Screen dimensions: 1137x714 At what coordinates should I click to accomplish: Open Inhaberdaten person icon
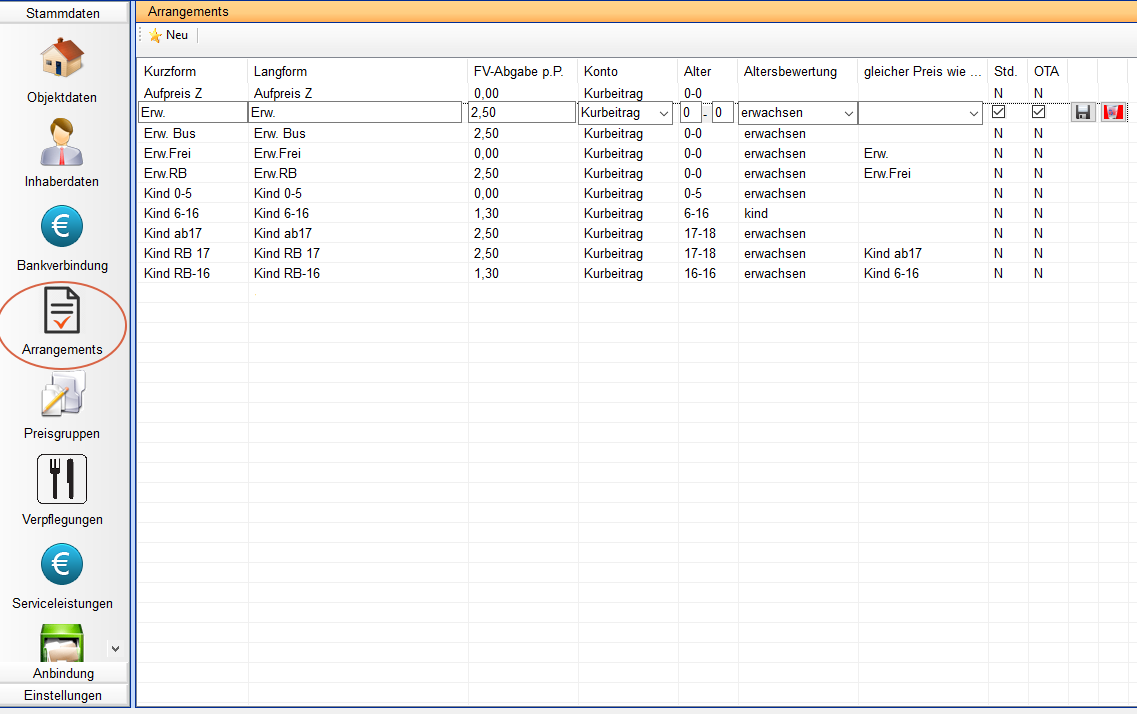(x=62, y=143)
